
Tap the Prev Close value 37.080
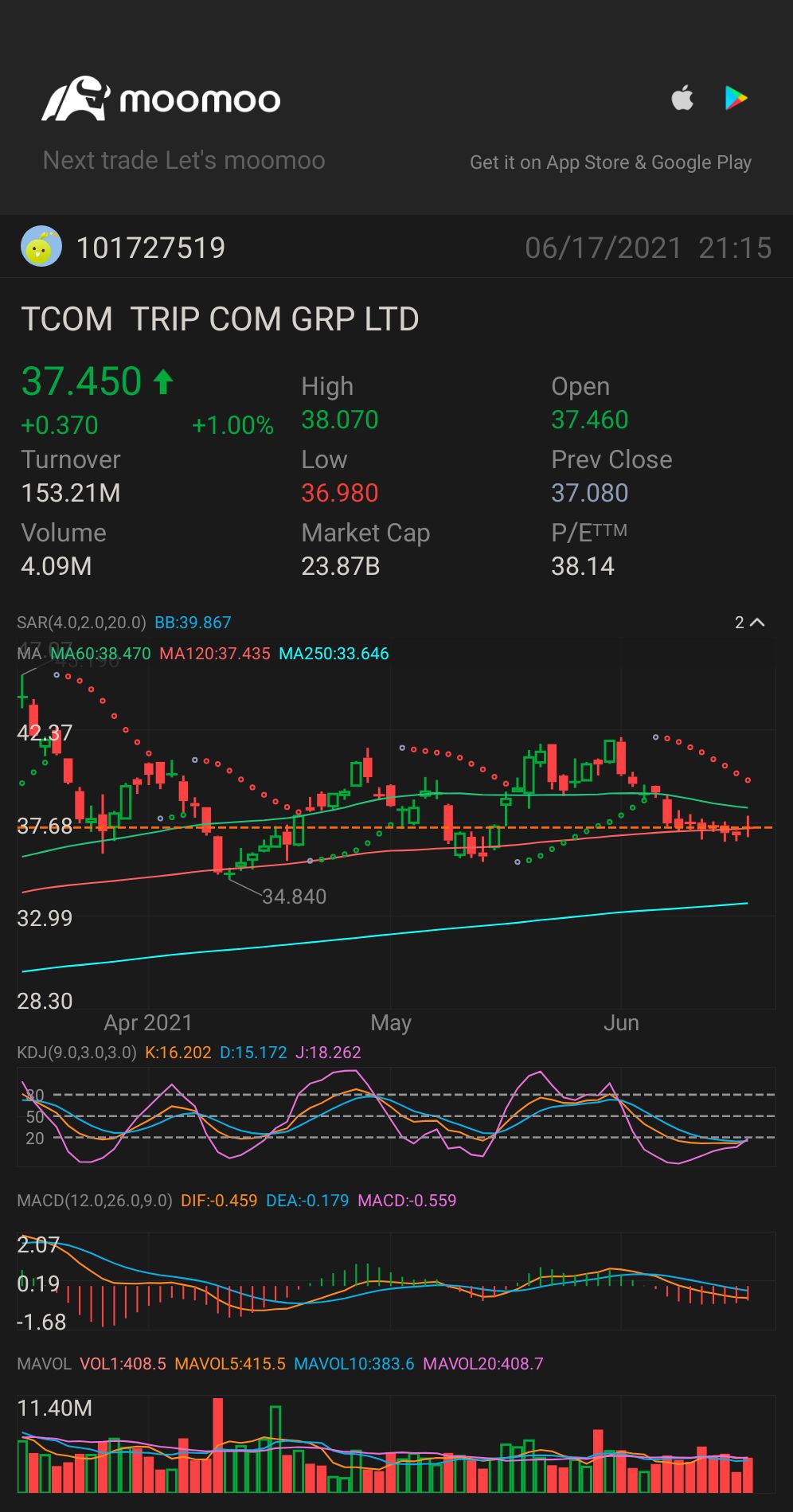click(x=590, y=493)
